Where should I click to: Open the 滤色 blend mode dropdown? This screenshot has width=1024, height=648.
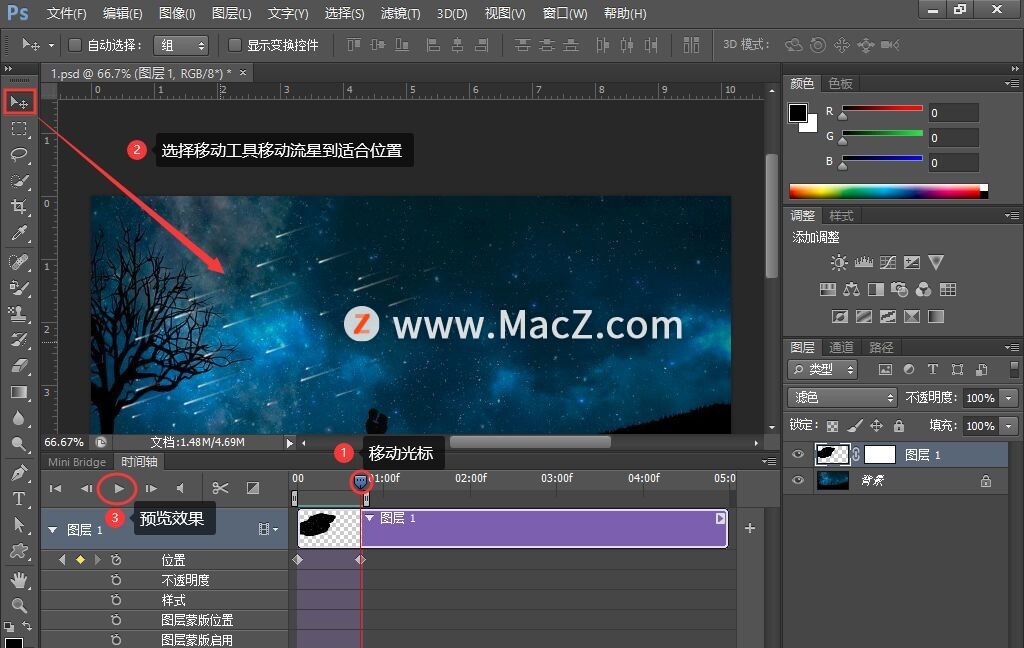tap(842, 397)
